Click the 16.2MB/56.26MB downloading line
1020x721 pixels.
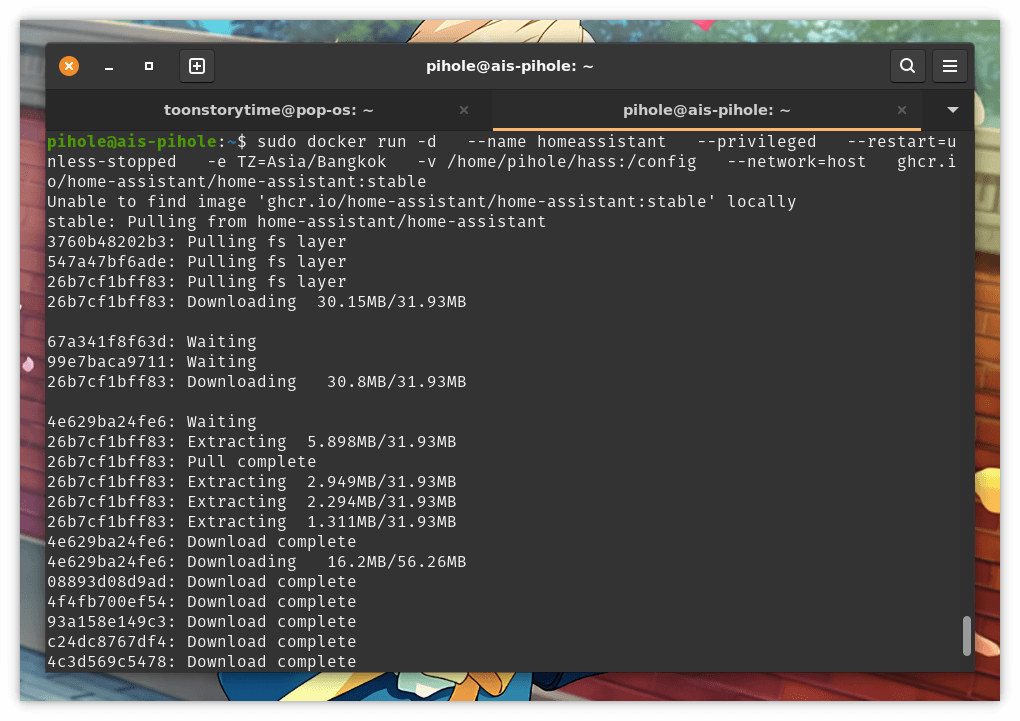[x=256, y=562]
